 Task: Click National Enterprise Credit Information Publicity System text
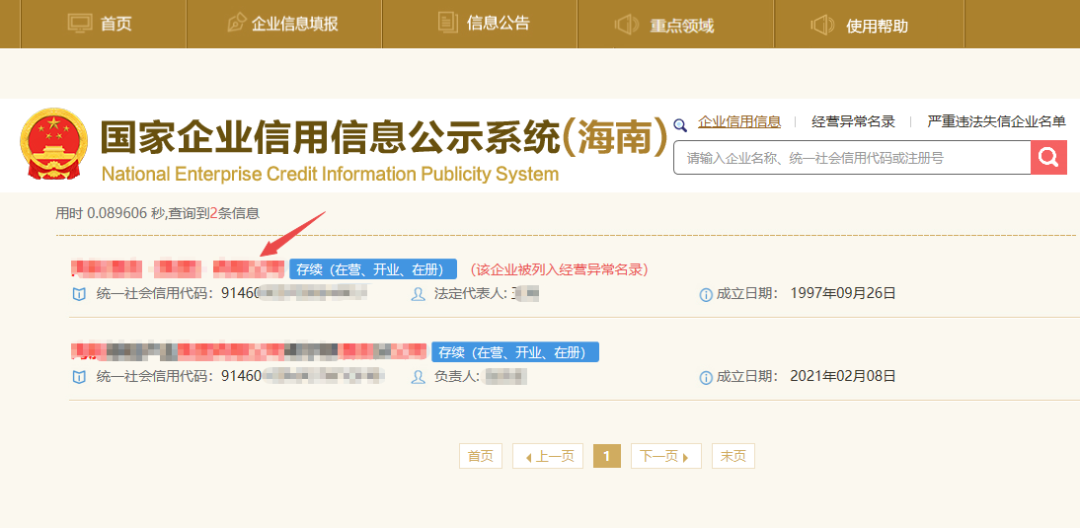coord(330,174)
